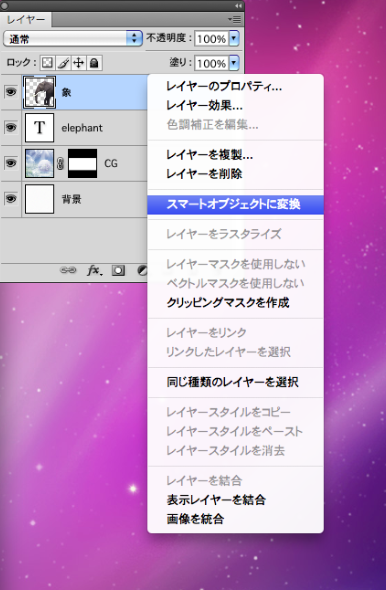Toggle visibility of the CG layer
386x590 pixels.
pyautogui.click(x=11, y=163)
